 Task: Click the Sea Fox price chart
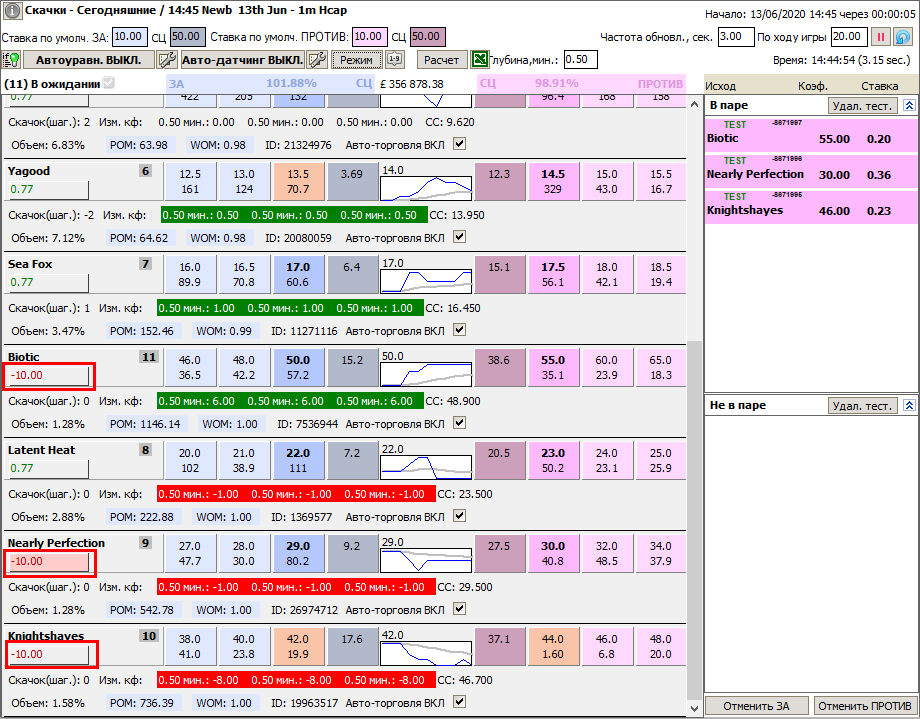click(426, 281)
